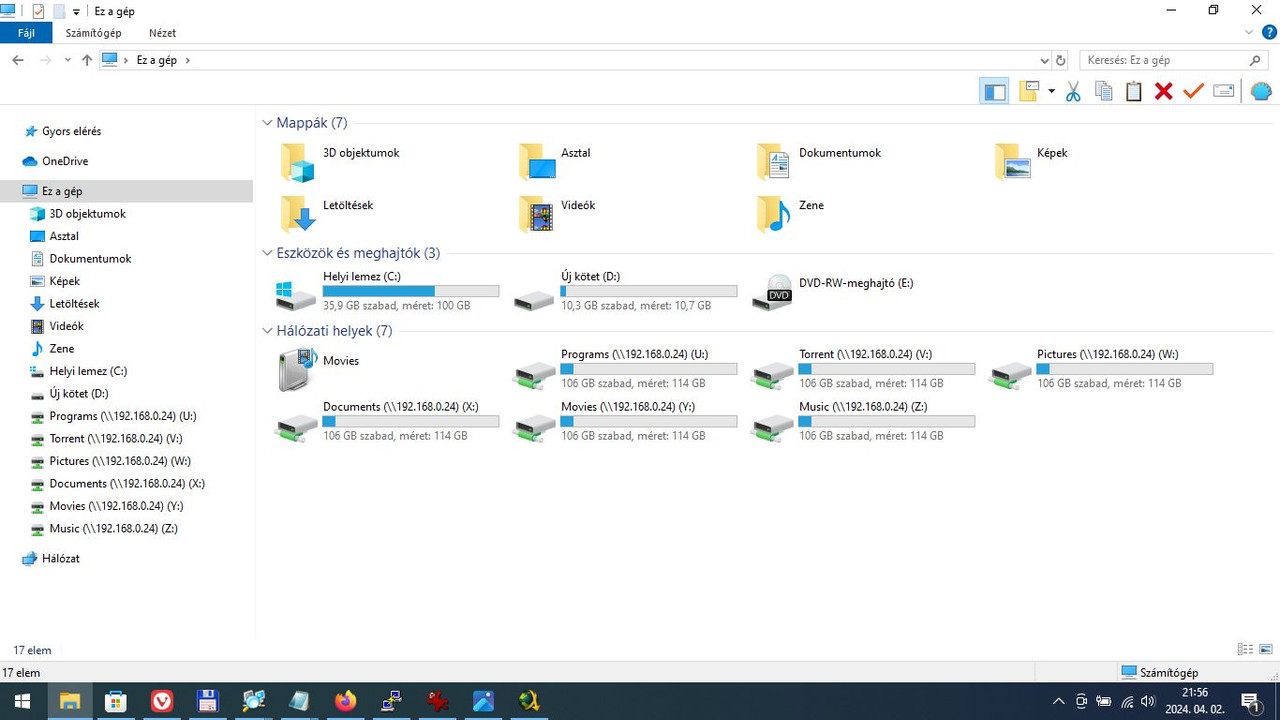The height and width of the screenshot is (720, 1280).
Task: Refresh the Ez a gép view
Action: 1061,60
